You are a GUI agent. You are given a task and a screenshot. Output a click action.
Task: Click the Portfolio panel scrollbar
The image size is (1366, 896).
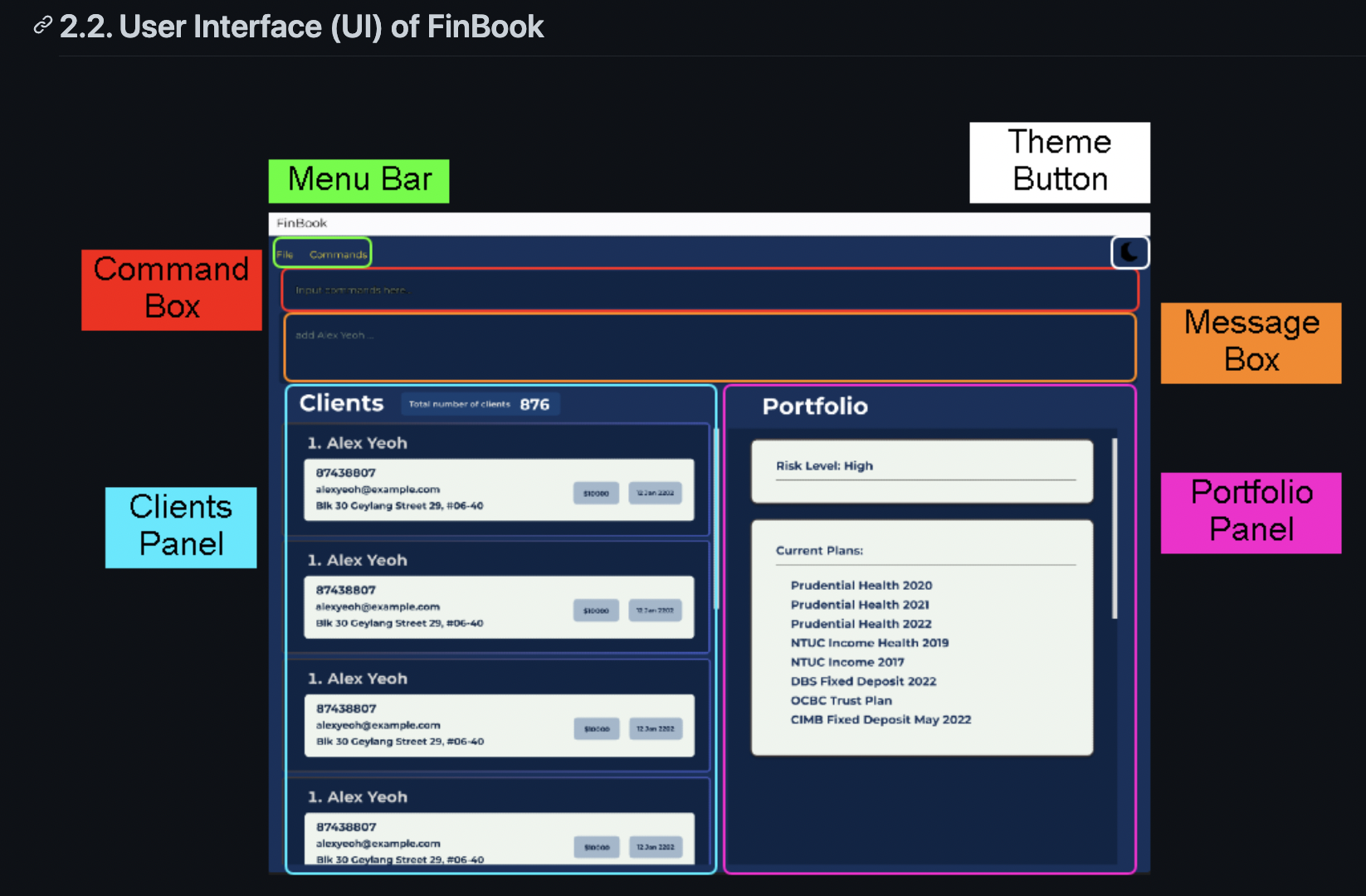1115,528
